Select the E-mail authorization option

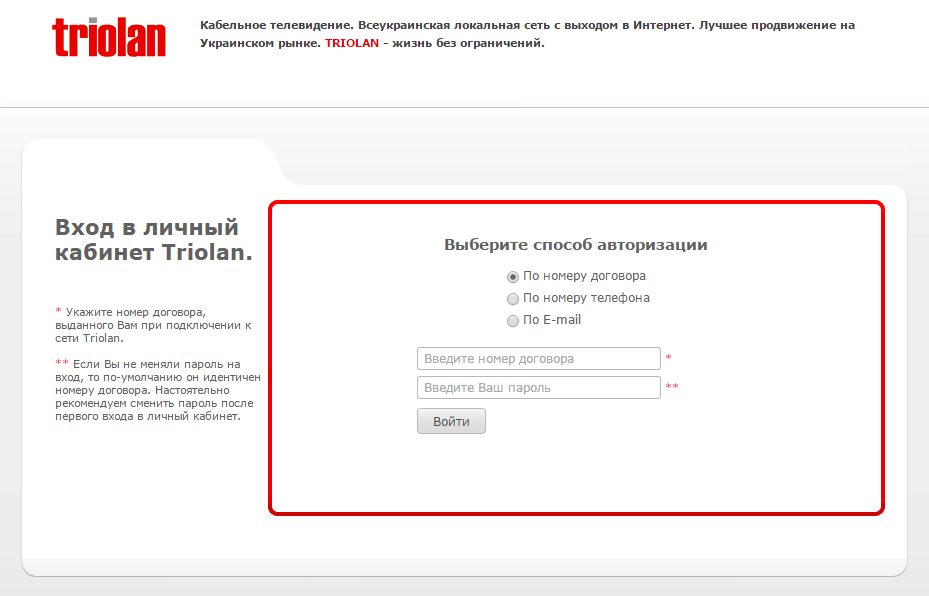pos(513,321)
